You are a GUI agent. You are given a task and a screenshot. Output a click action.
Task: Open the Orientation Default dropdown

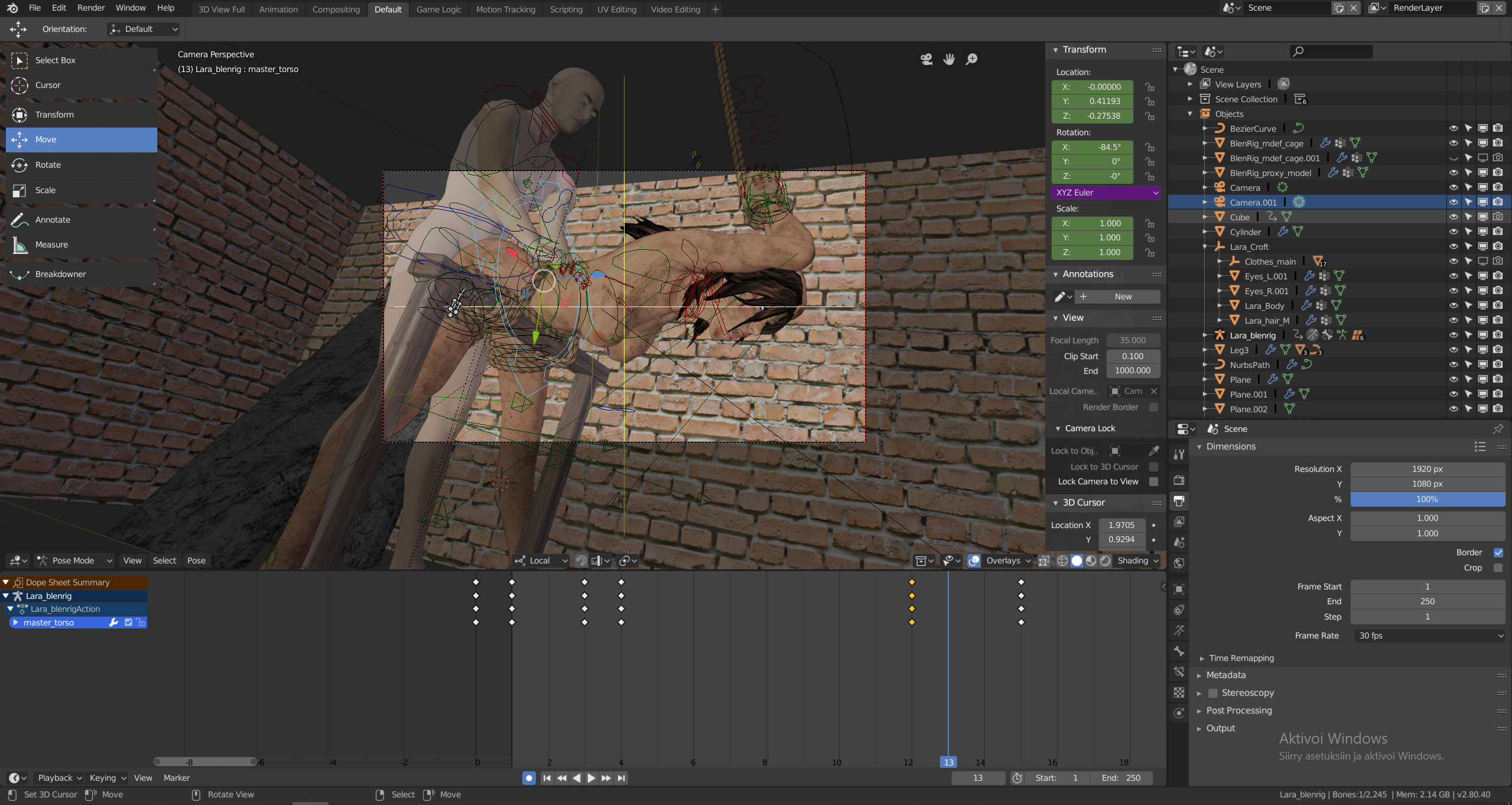[144, 29]
